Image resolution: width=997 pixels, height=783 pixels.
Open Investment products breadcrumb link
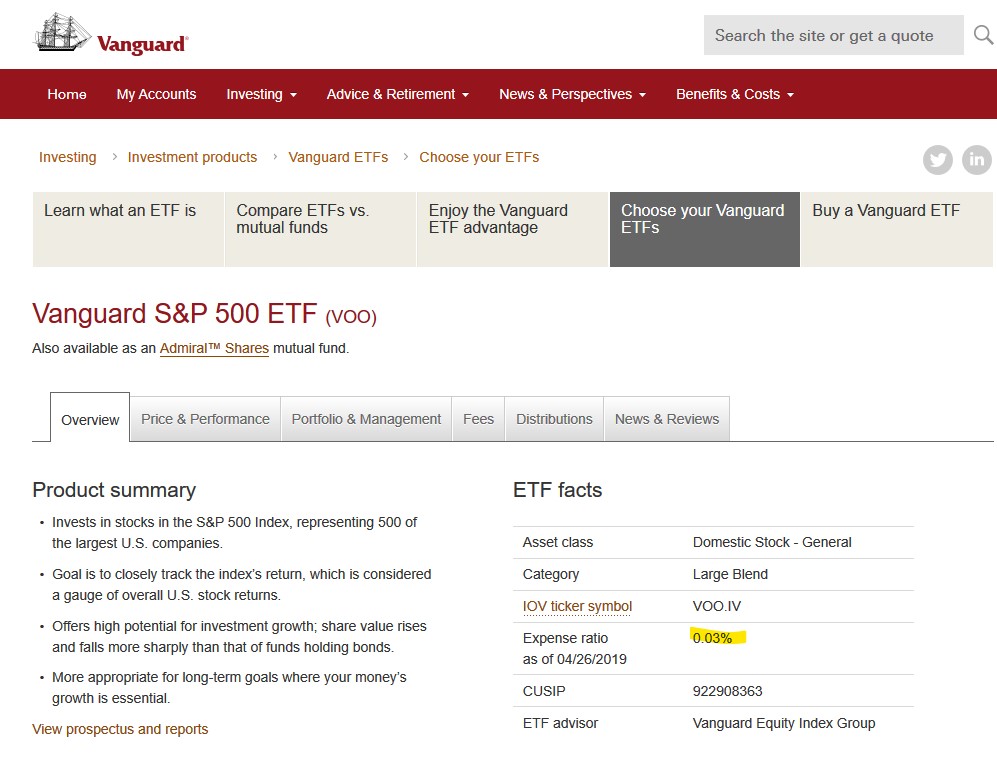coord(192,157)
